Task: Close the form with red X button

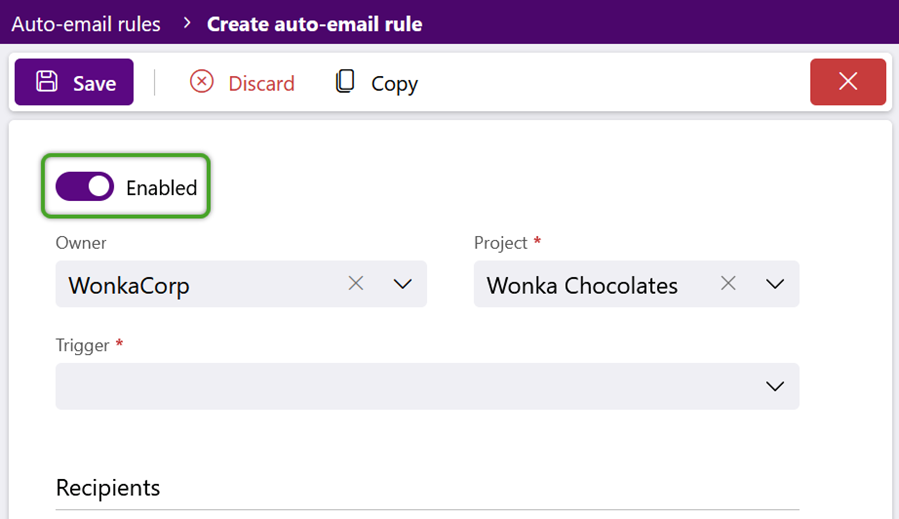Action: 848,81
